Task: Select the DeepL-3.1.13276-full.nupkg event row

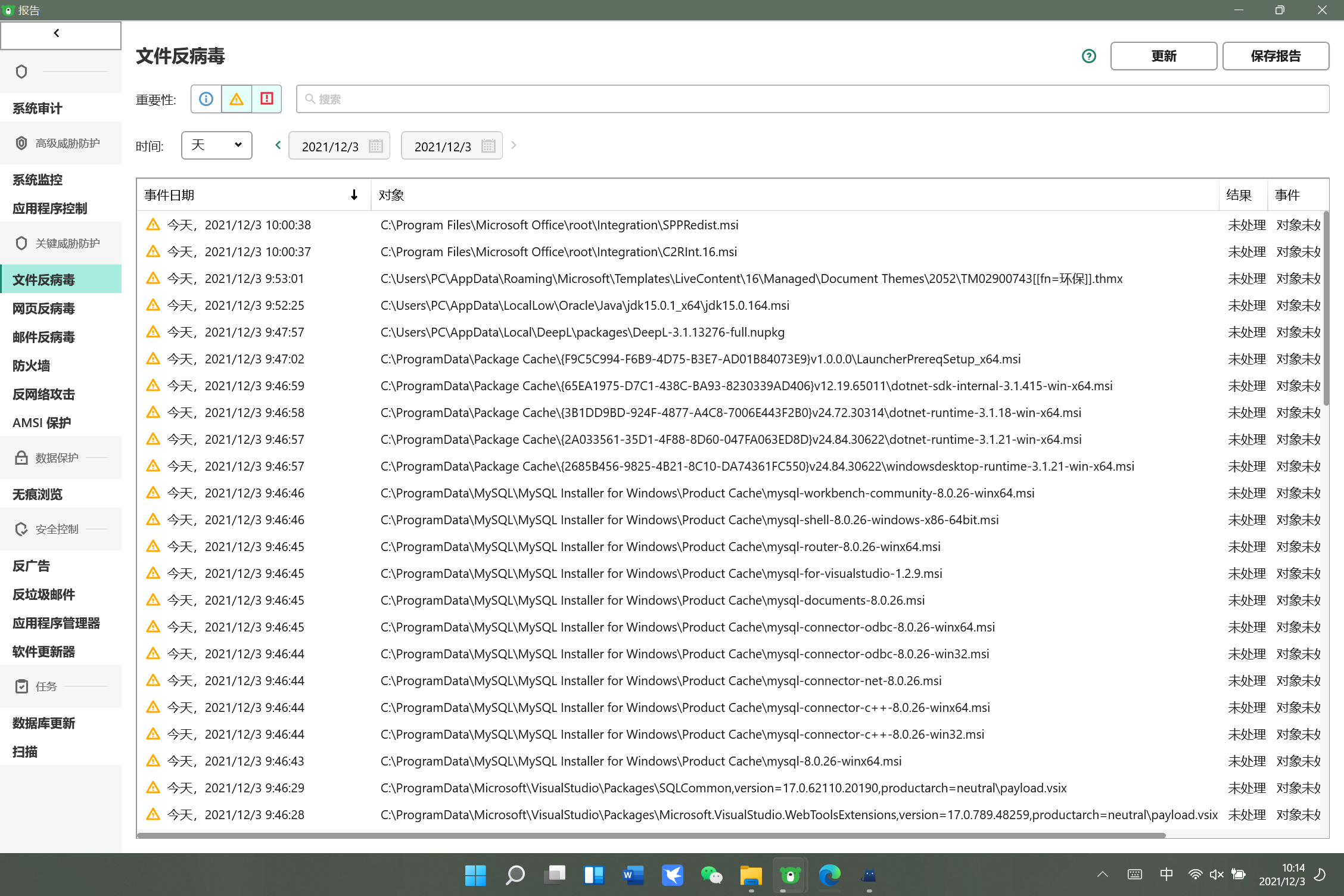Action: [730, 332]
